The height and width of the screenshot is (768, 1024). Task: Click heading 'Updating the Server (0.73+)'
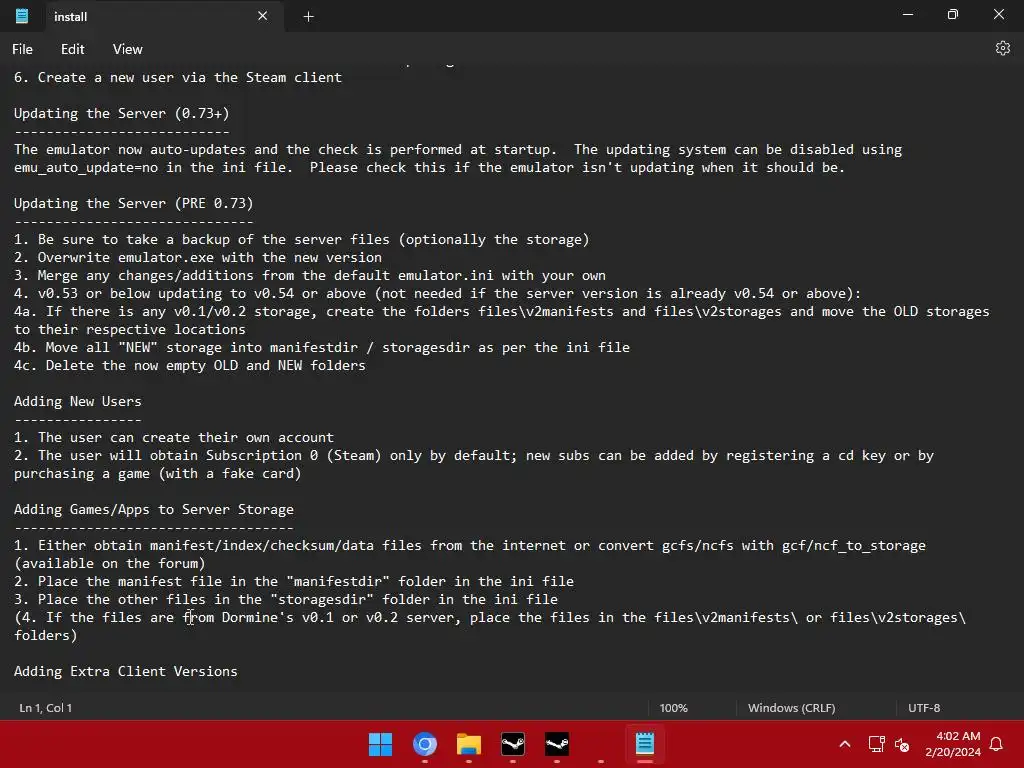click(121, 114)
